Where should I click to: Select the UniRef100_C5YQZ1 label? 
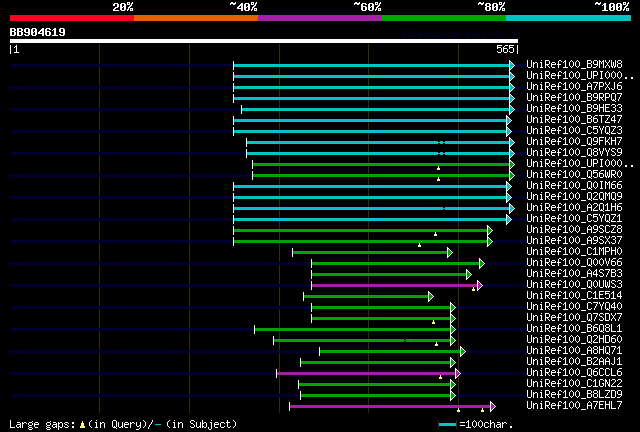pyautogui.click(x=574, y=219)
